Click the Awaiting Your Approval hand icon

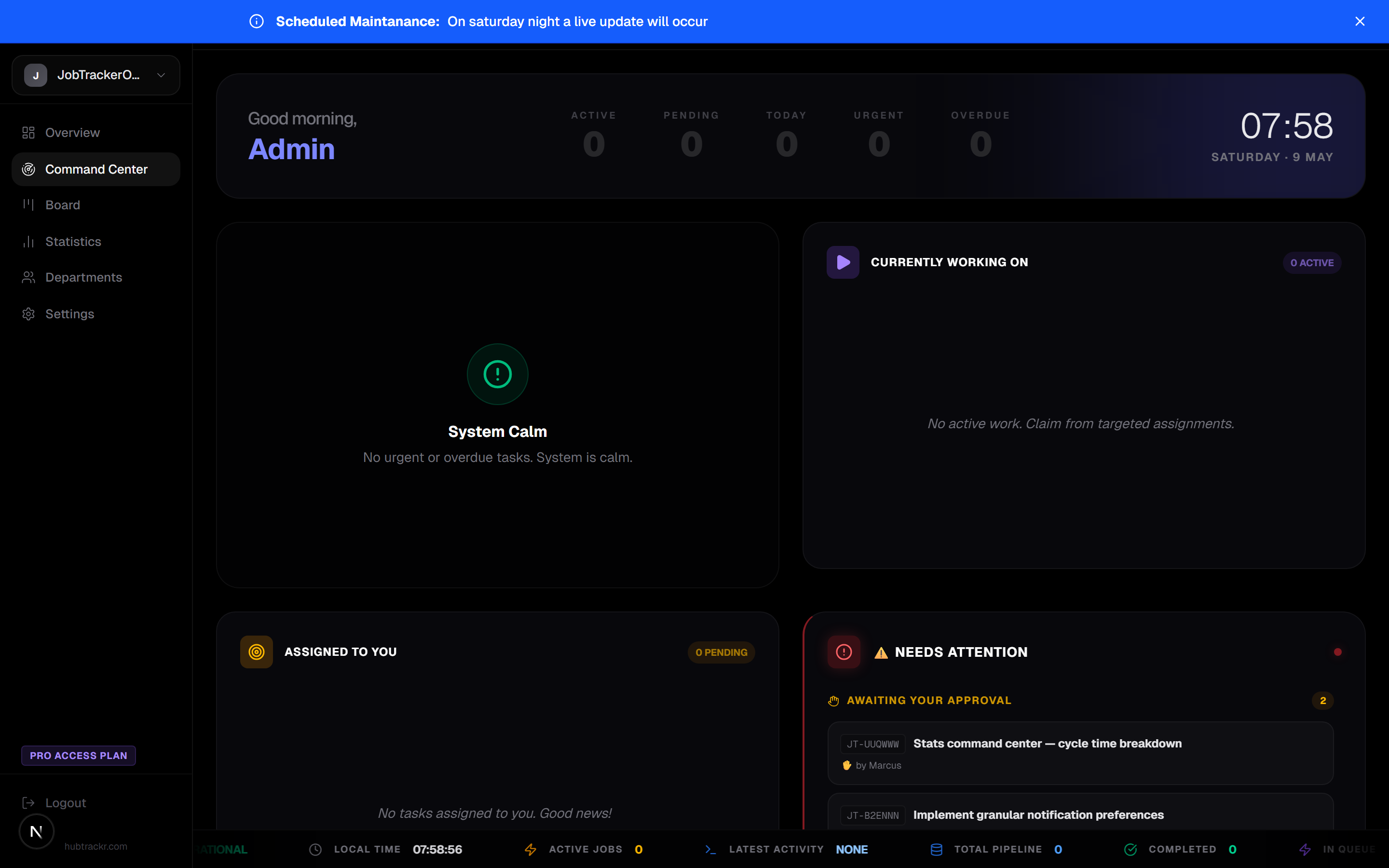coord(833,700)
